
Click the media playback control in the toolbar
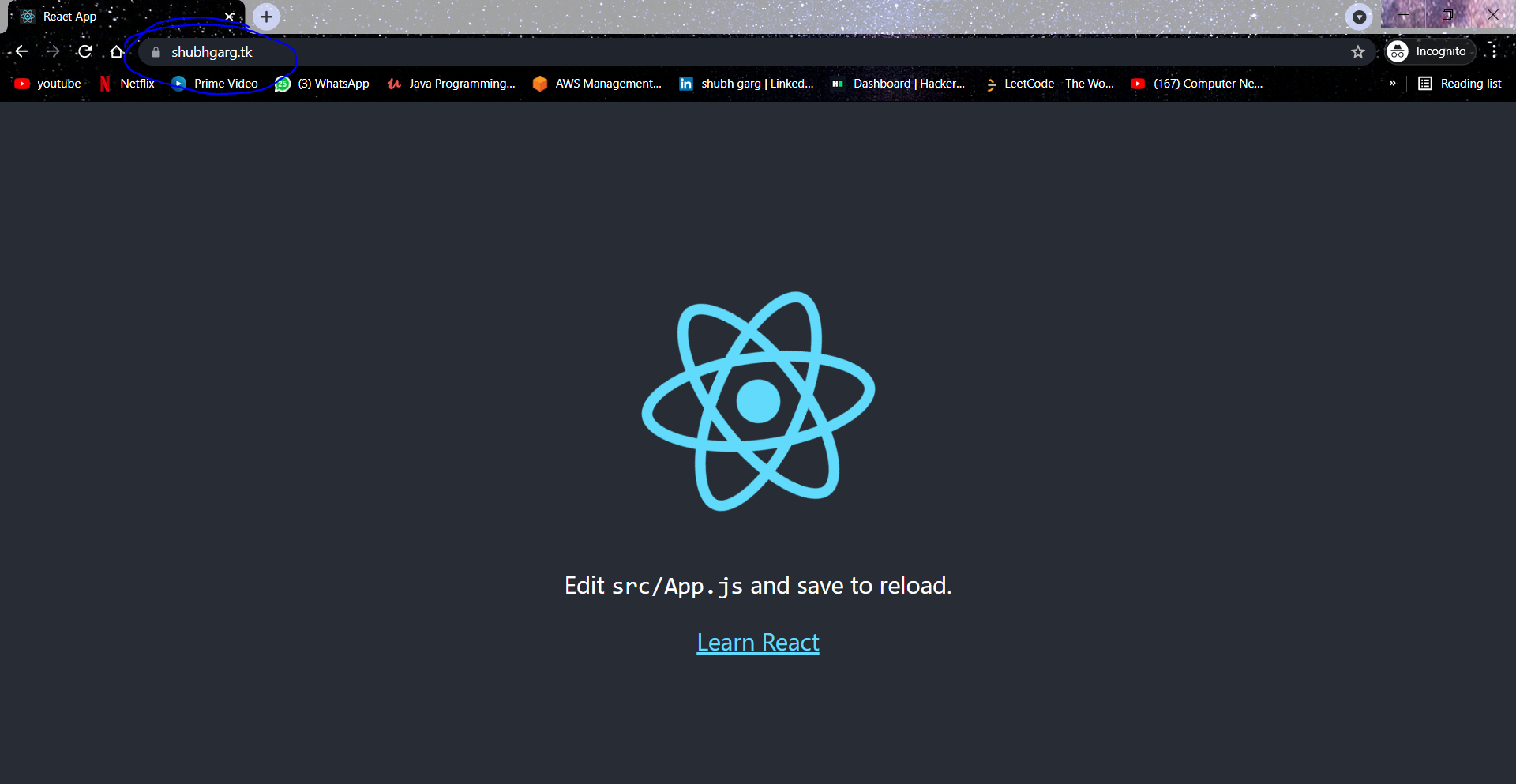1360,17
